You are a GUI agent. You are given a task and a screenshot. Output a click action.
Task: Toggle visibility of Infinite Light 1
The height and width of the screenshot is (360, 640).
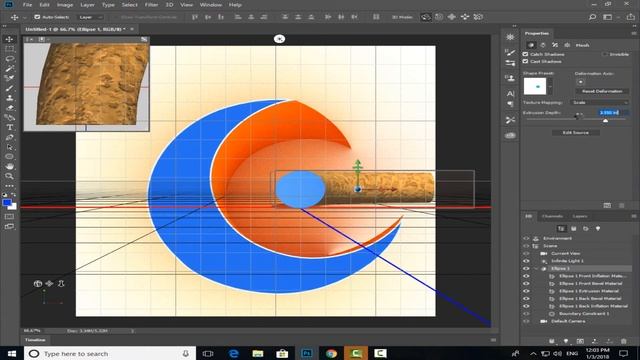(x=526, y=261)
